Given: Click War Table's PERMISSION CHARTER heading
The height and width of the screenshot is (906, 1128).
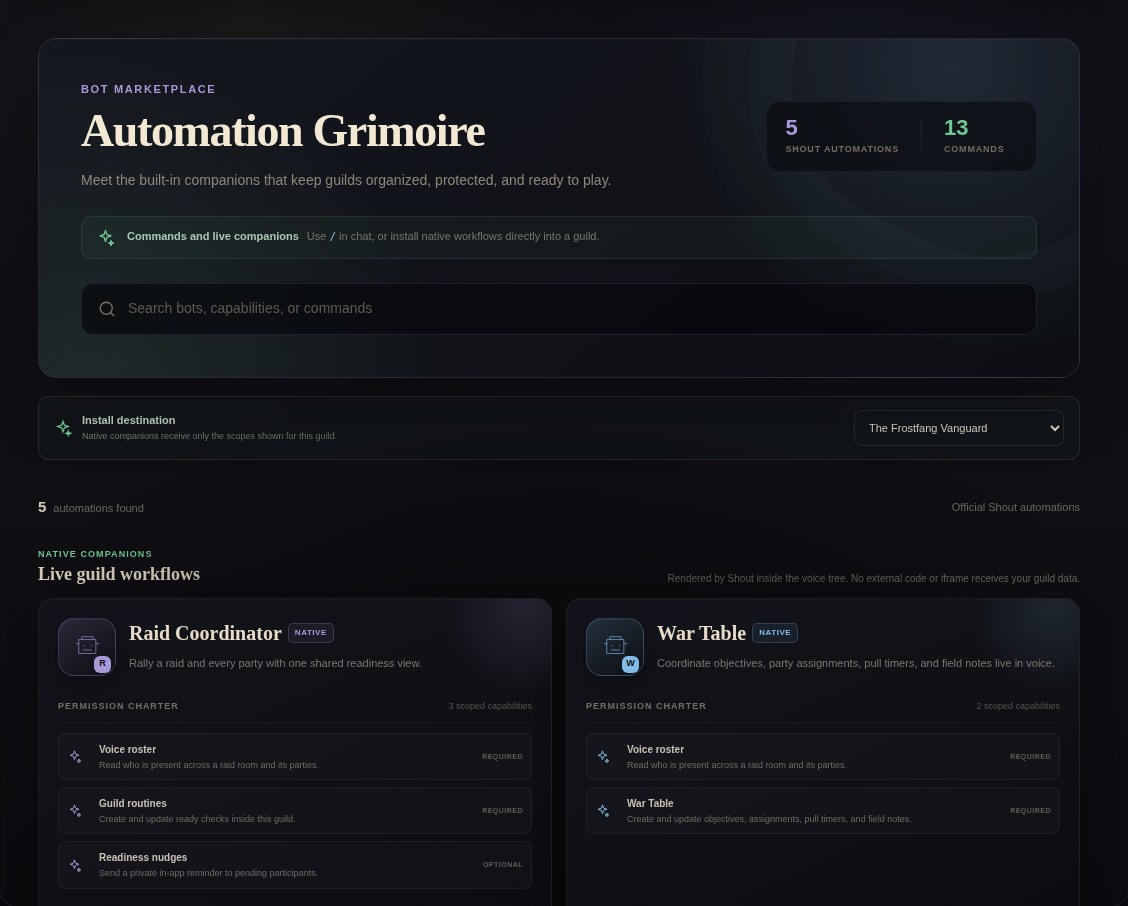Looking at the screenshot, I should 646,706.
